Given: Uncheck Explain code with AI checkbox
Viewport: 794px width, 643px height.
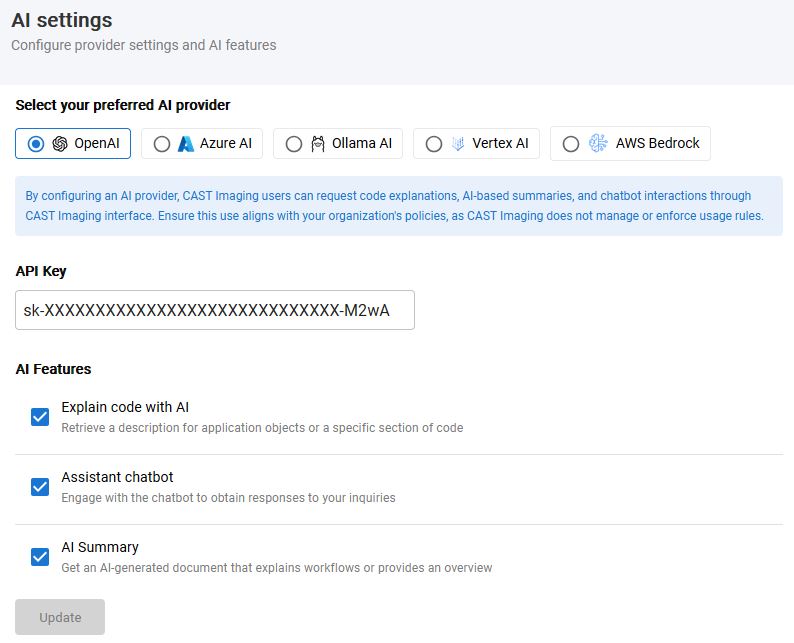Looking at the screenshot, I should (40, 417).
